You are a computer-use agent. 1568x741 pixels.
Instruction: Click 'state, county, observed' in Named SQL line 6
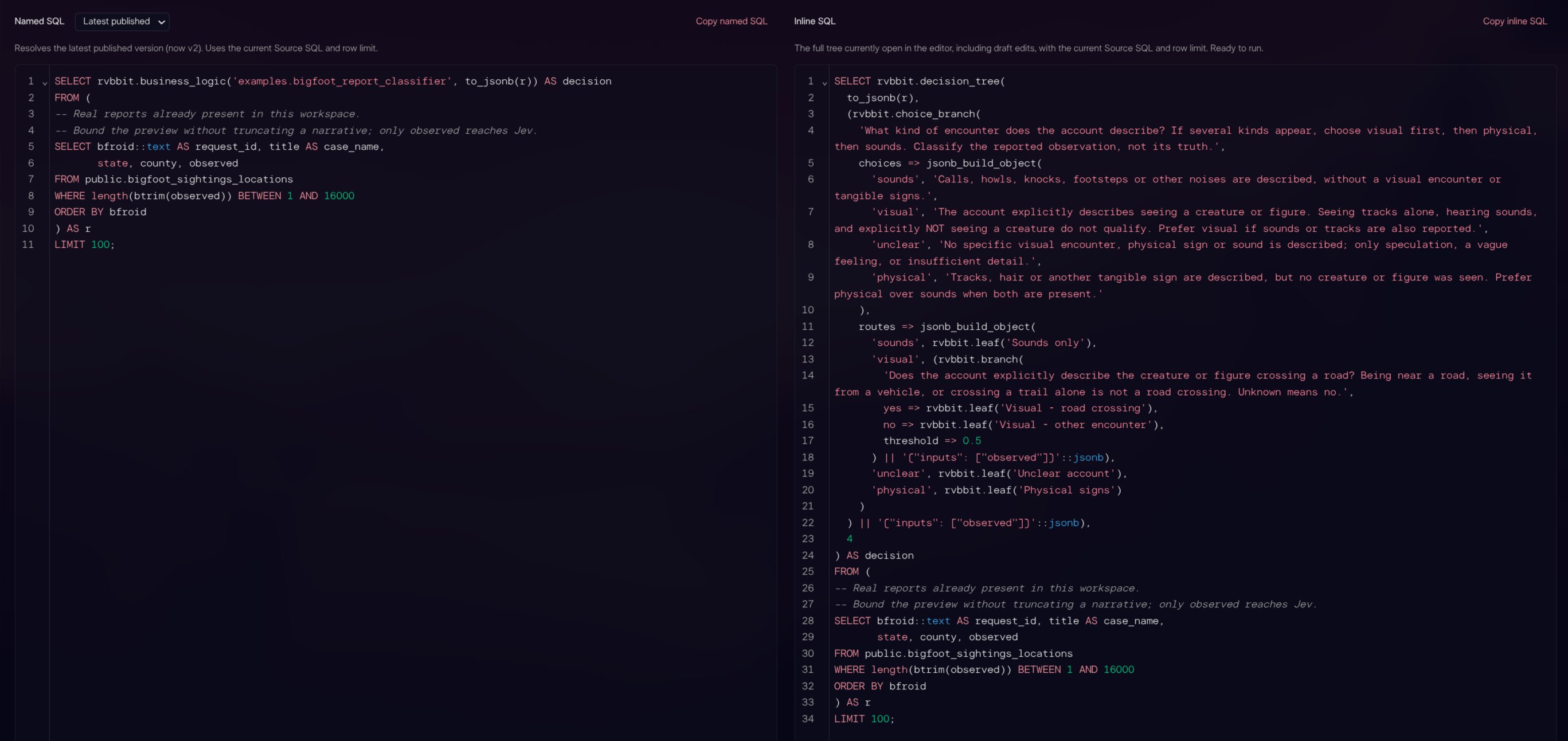click(x=167, y=162)
